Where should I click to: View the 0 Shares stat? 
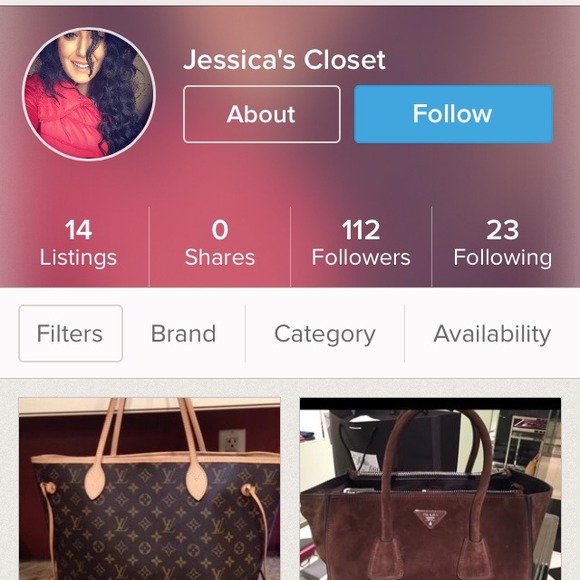point(220,243)
